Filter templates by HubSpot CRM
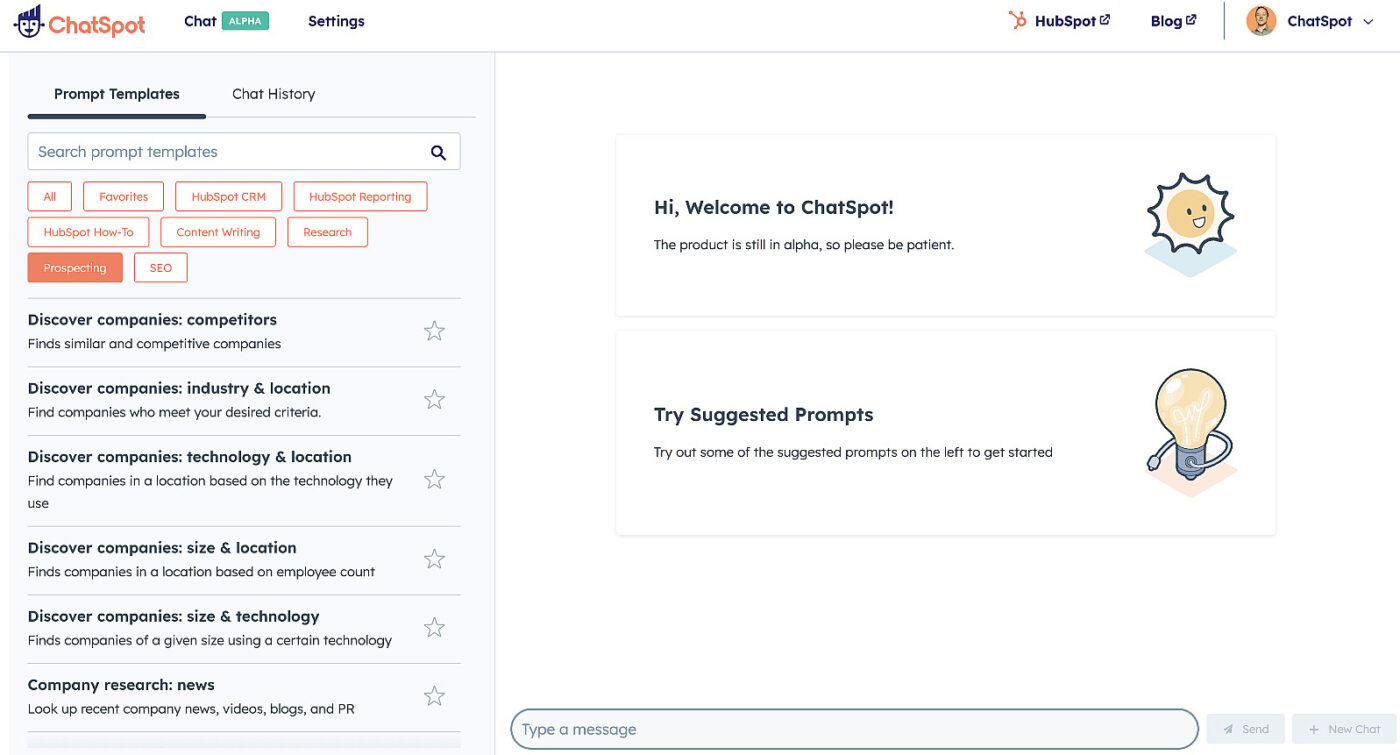Image resolution: width=1400 pixels, height=755 pixels. (x=228, y=197)
